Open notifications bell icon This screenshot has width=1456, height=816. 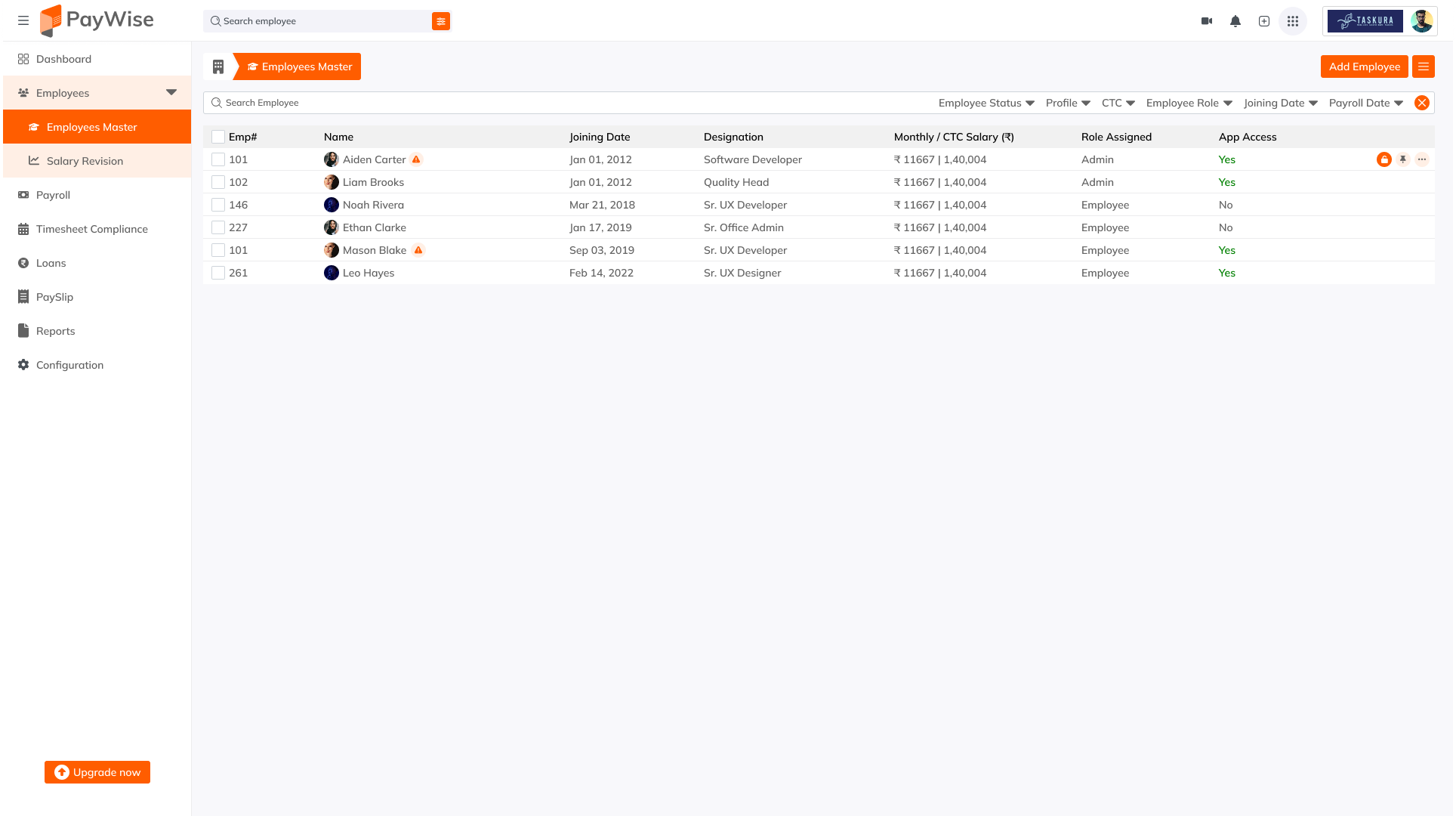(x=1235, y=21)
